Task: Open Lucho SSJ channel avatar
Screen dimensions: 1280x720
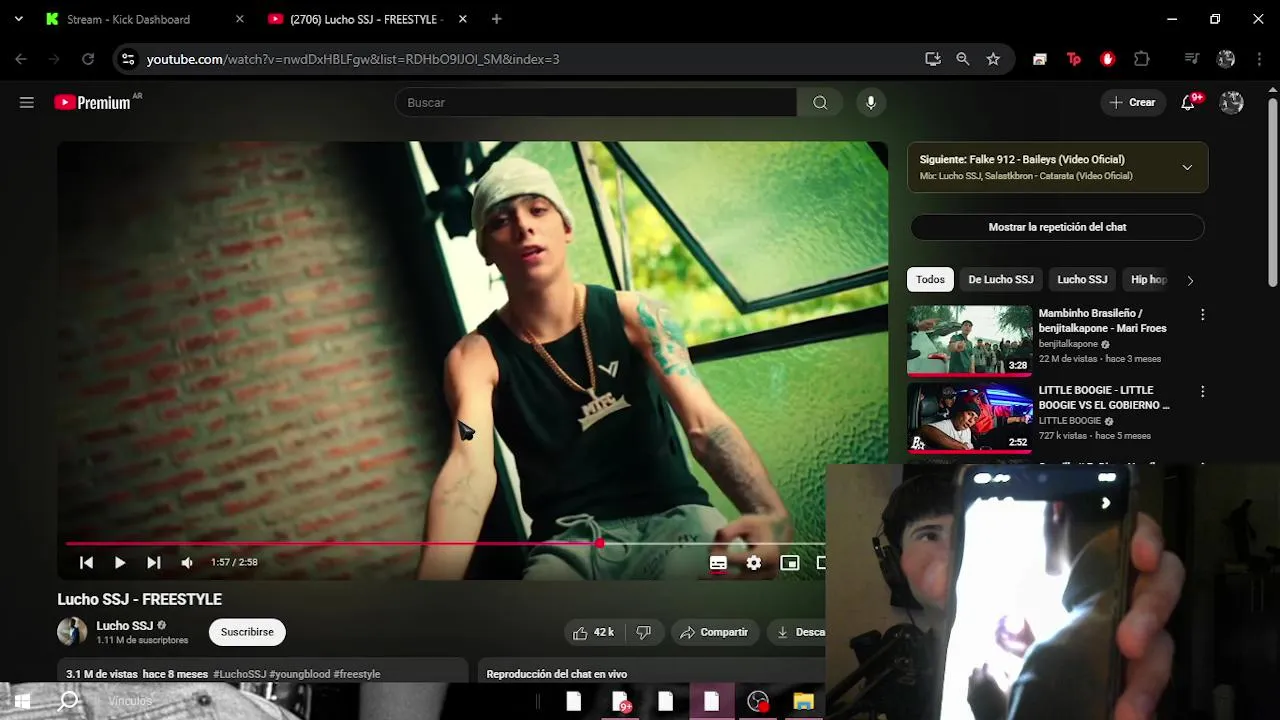Action: (72, 632)
